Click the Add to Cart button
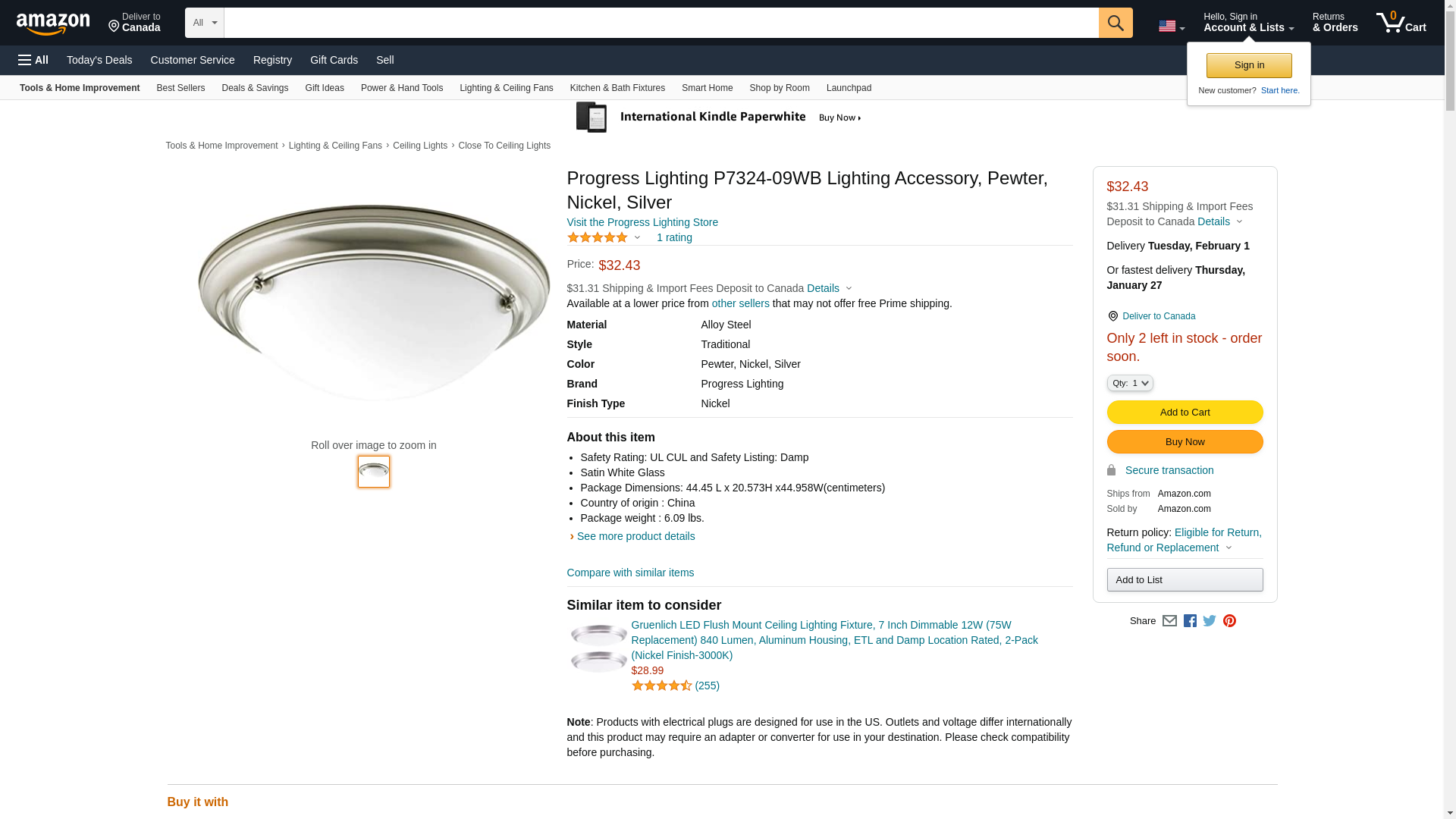This screenshot has width=1456, height=819. click(1185, 413)
